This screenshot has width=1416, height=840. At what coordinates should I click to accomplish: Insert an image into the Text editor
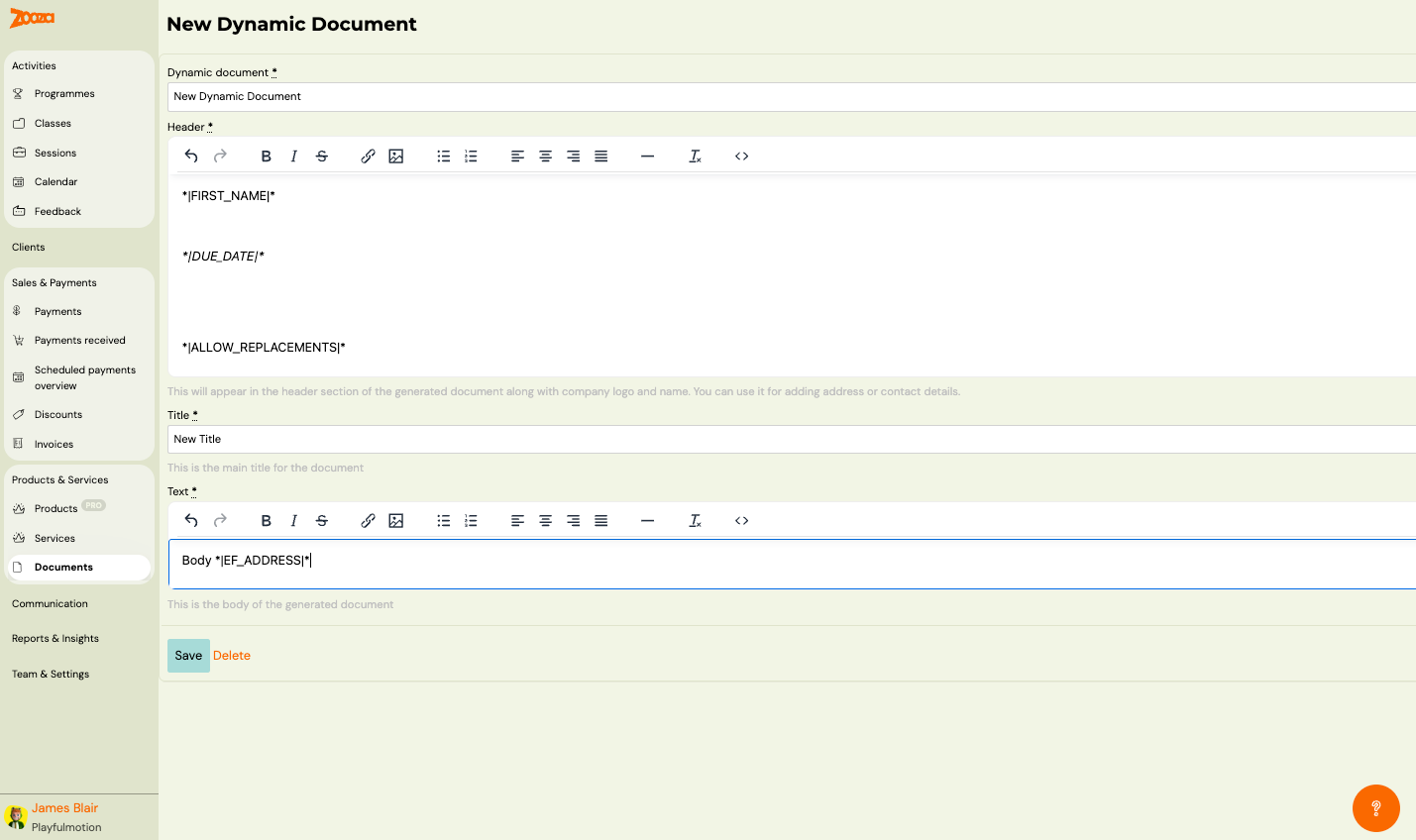point(395,520)
